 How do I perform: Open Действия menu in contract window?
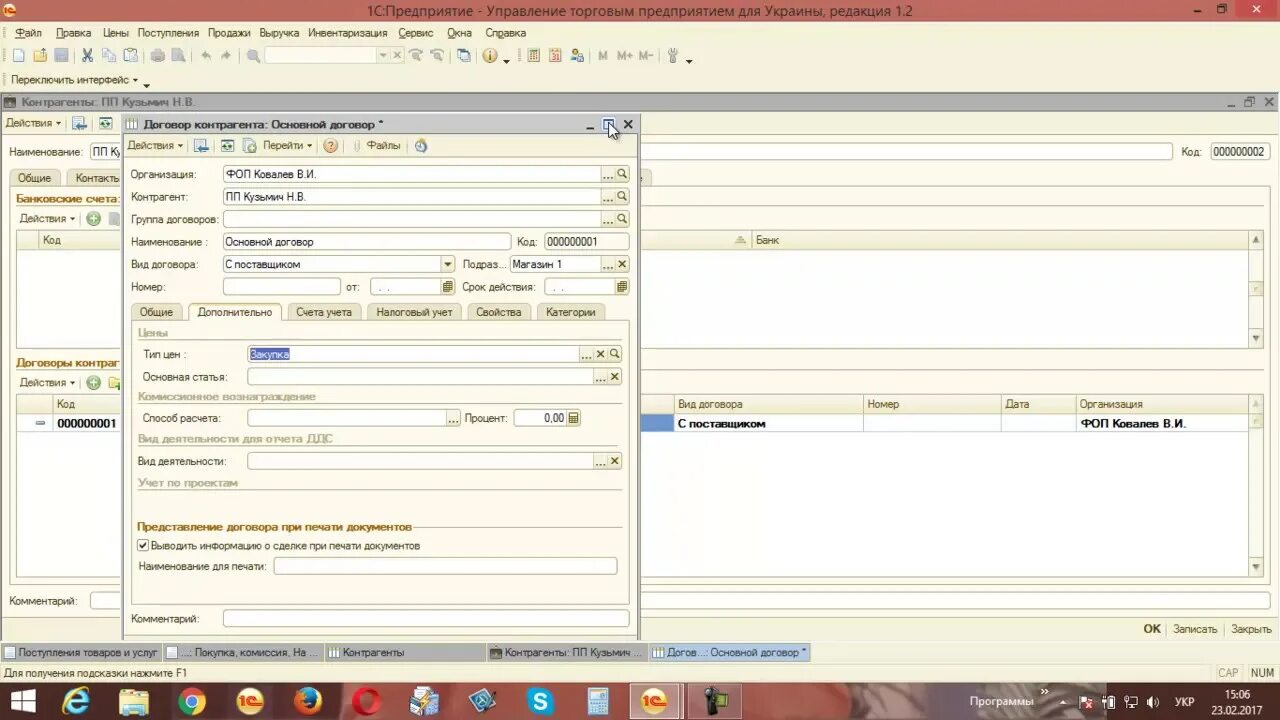click(x=155, y=146)
